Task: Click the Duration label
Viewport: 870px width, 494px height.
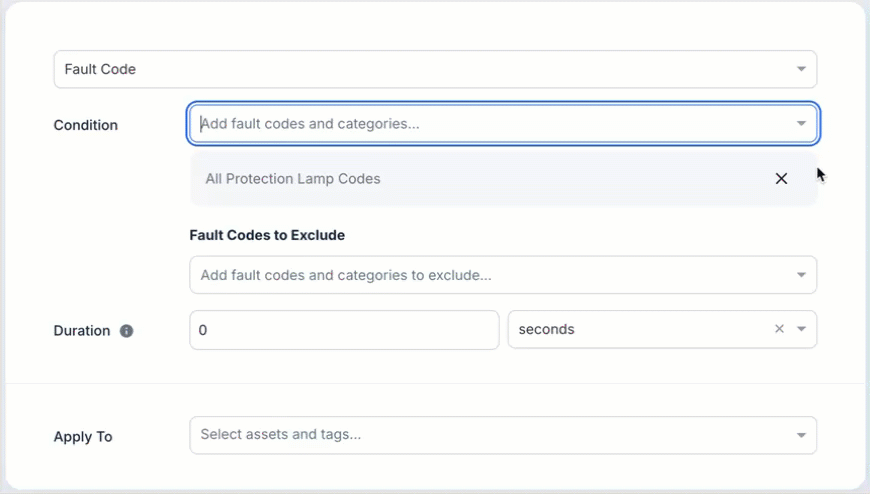Action: [81, 331]
